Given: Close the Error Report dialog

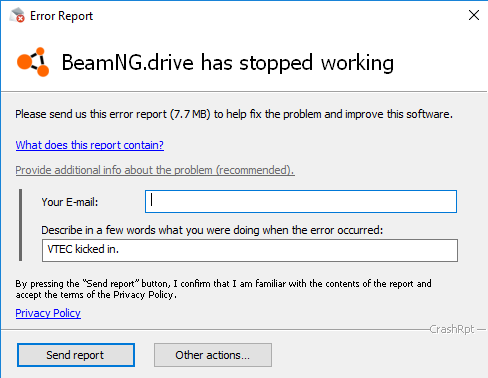Looking at the screenshot, I should point(474,15).
